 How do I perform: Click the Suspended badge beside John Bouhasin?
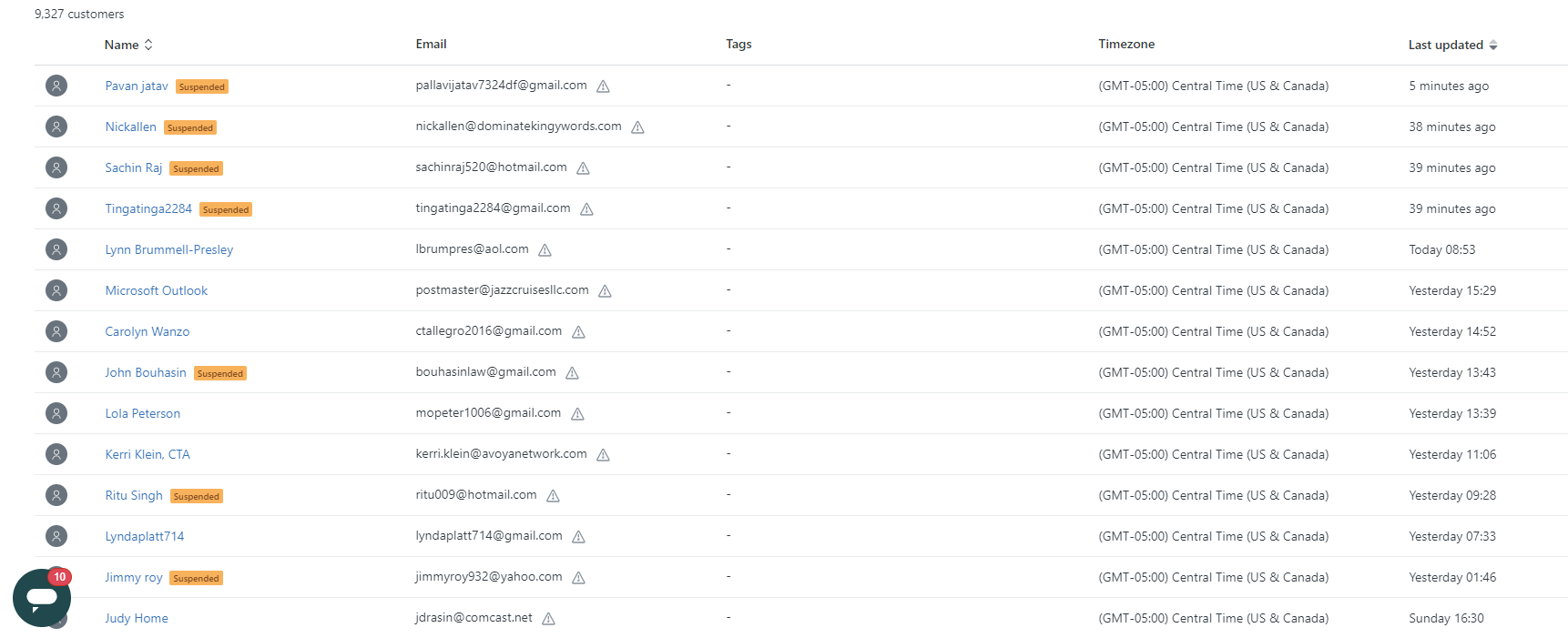[x=220, y=373]
